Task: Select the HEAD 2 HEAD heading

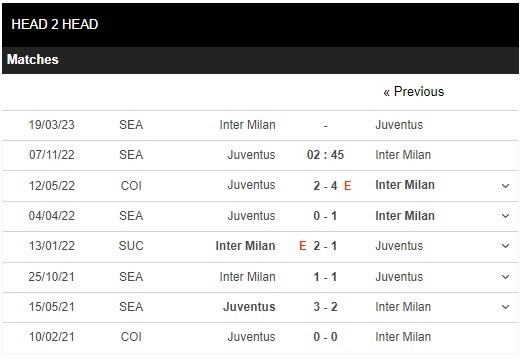Action: click(x=55, y=24)
